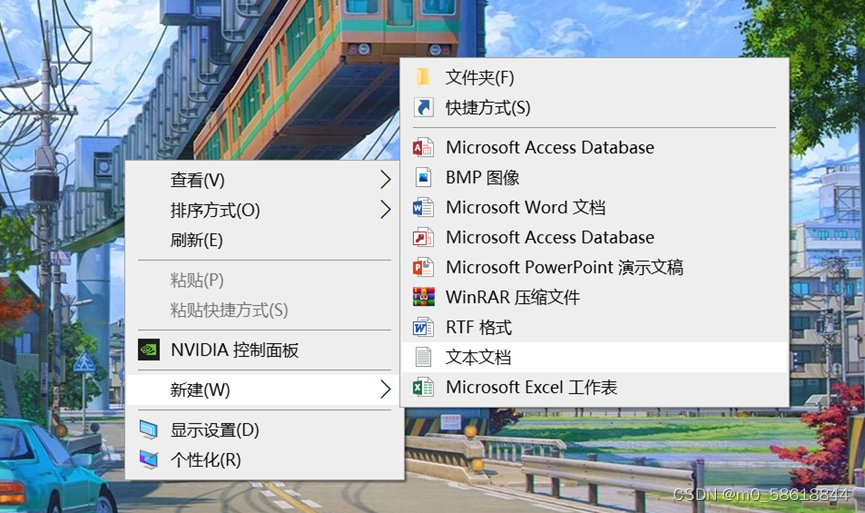Click the 个性化(R) screen icon
The image size is (865, 513).
pos(148,459)
